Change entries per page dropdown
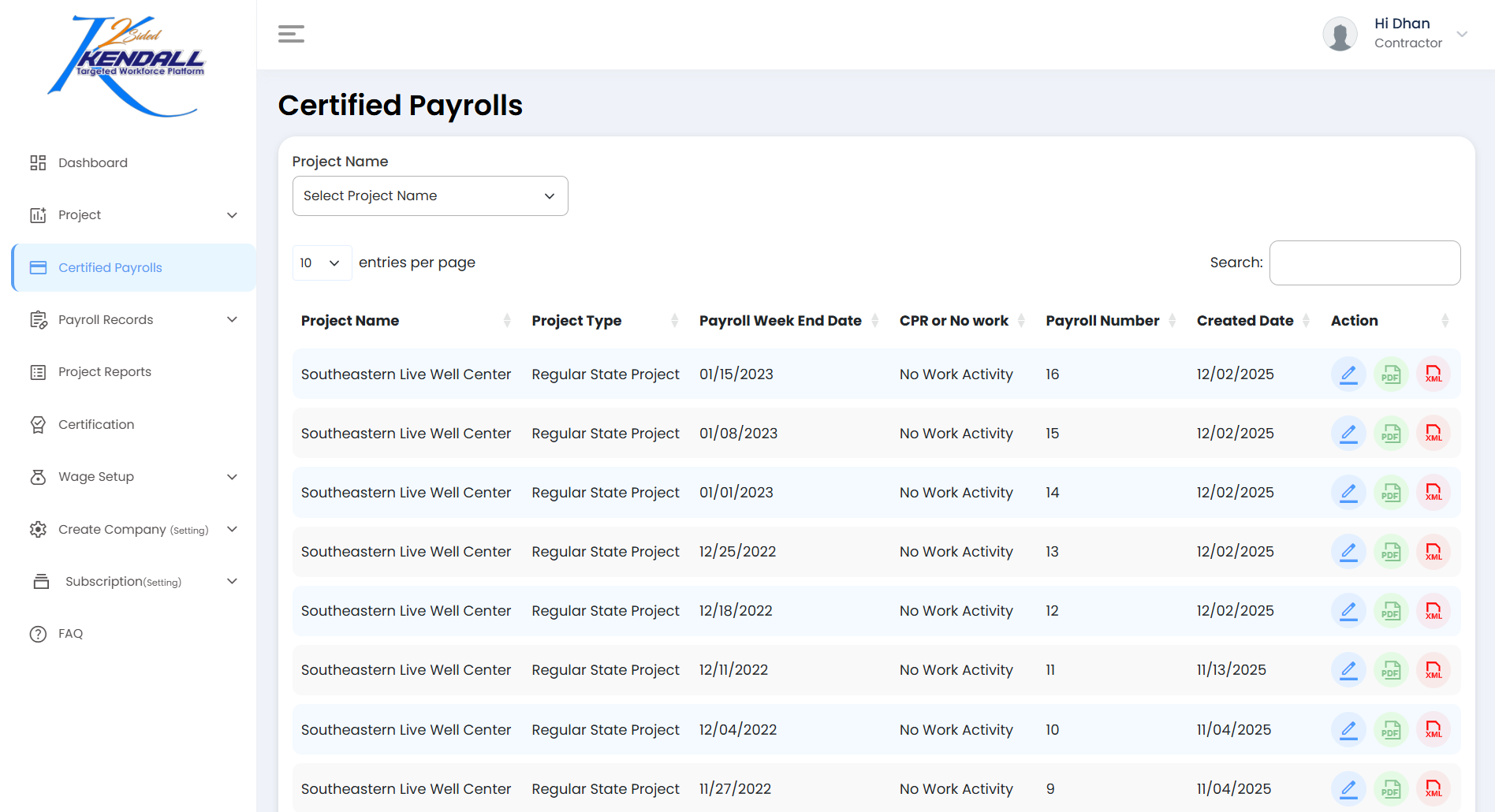 321,263
